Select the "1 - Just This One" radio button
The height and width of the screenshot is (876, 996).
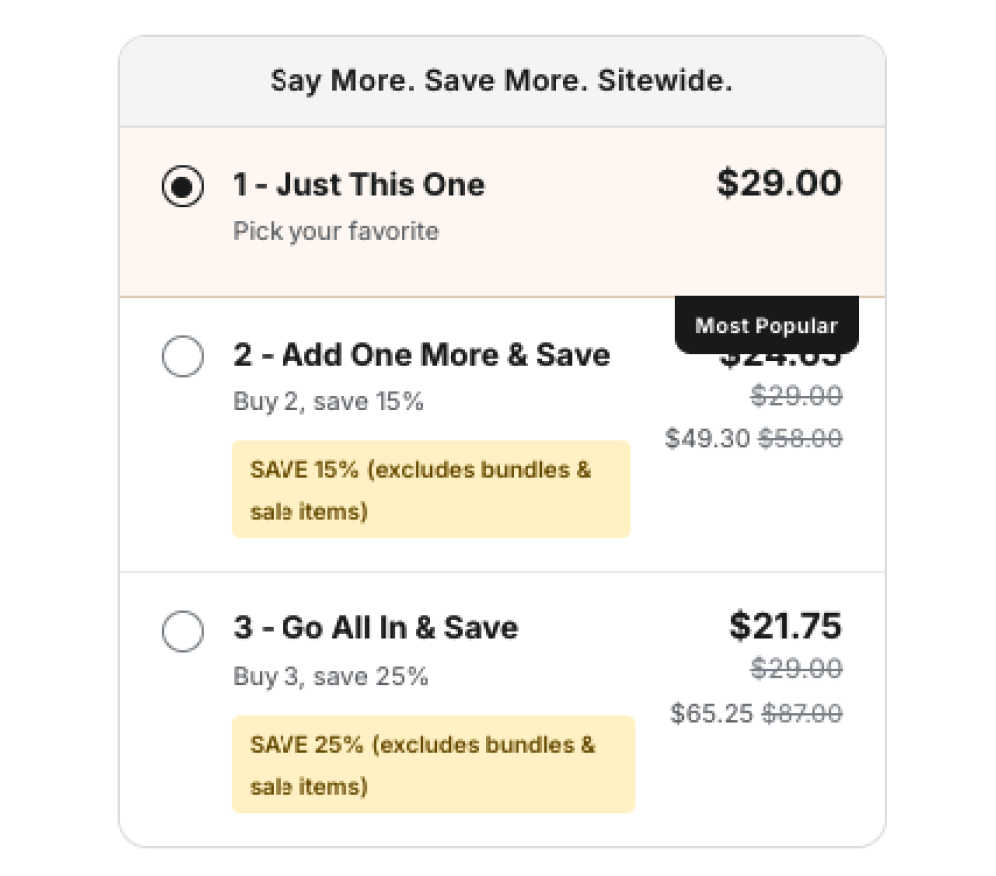(183, 187)
